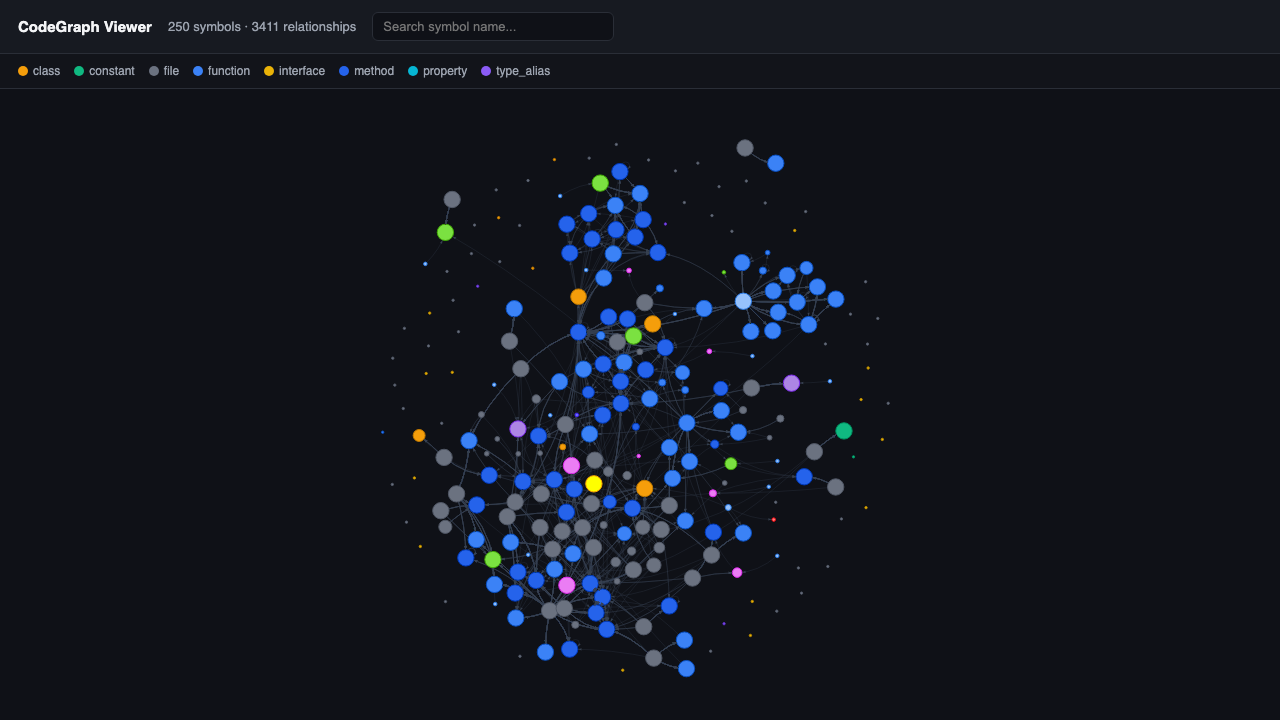Image resolution: width=1280 pixels, height=720 pixels.
Task: Select the large teal constant node
Action: 844,431
